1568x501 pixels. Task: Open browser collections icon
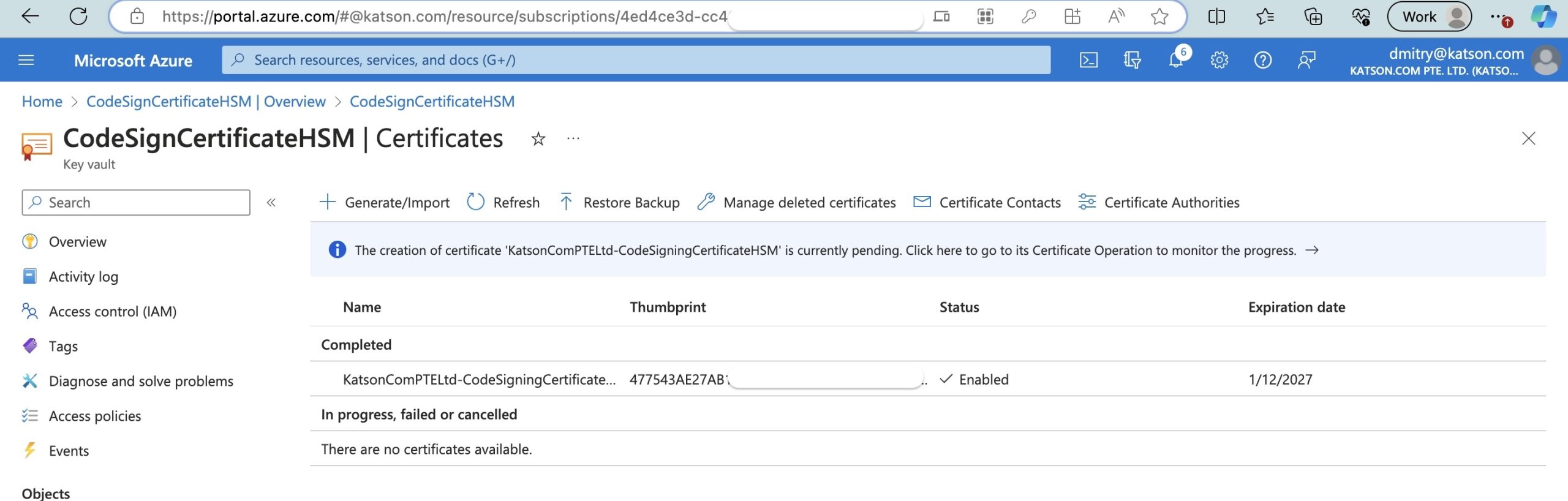(1313, 17)
